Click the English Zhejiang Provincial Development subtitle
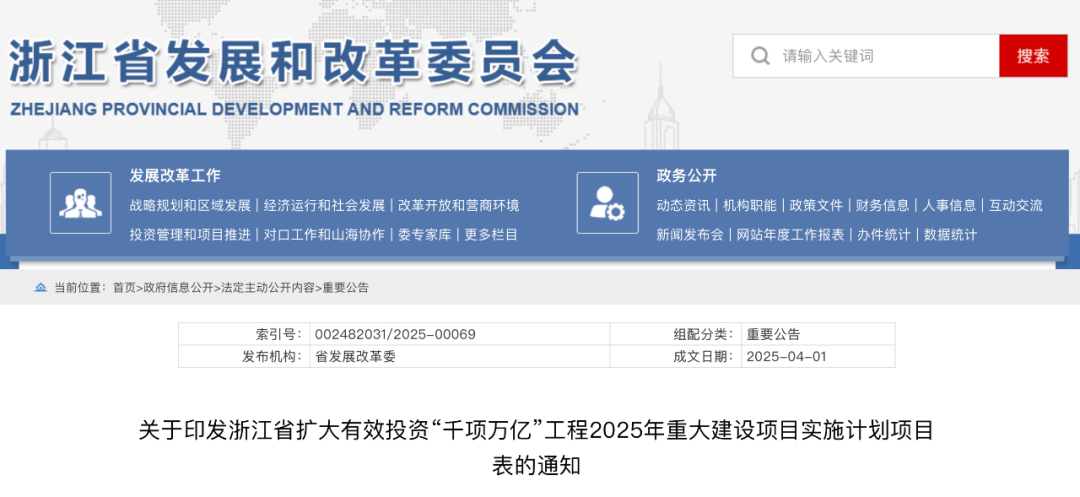The image size is (1080, 497). 294,109
